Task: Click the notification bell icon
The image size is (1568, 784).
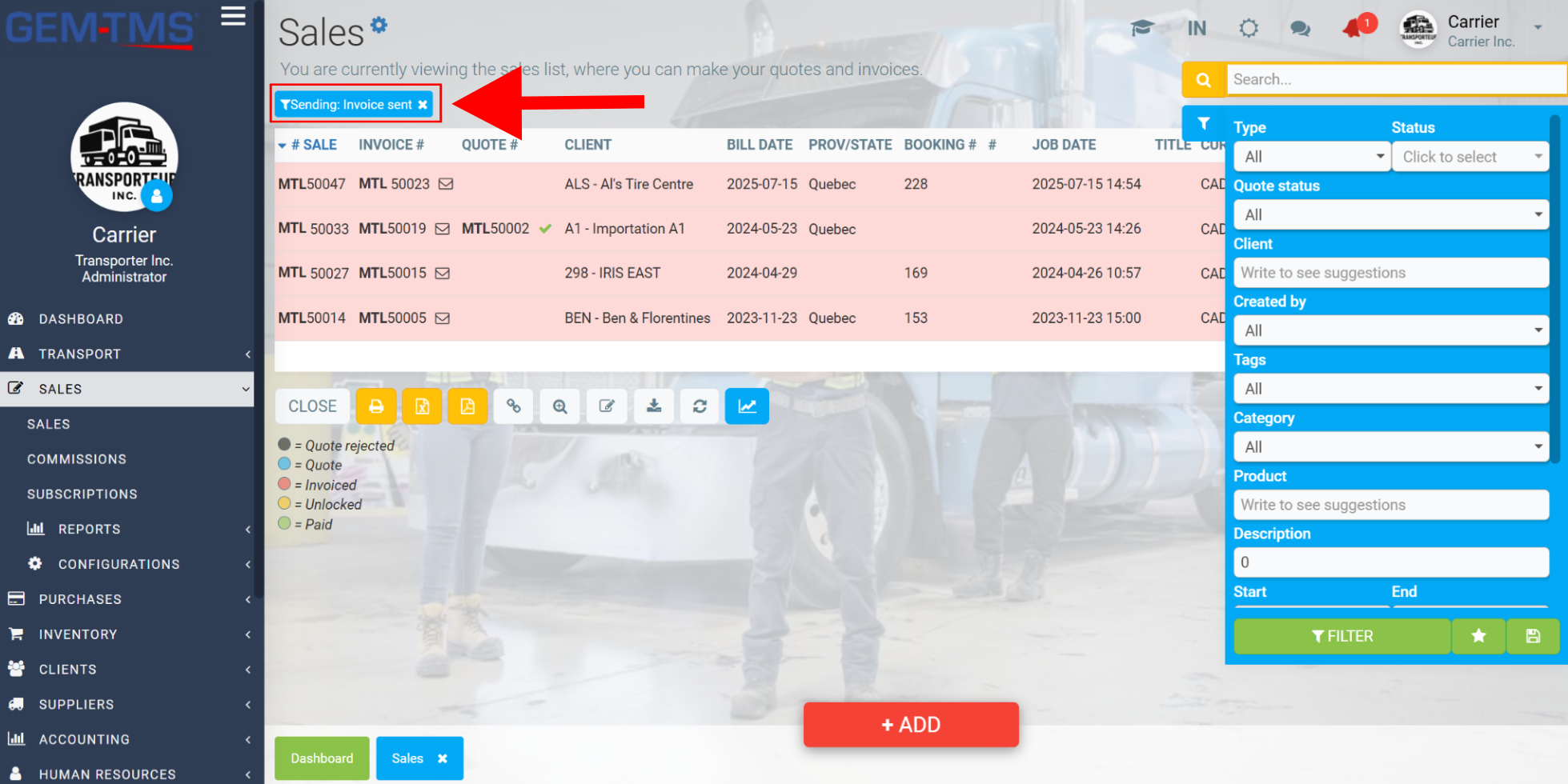Action: [1353, 29]
